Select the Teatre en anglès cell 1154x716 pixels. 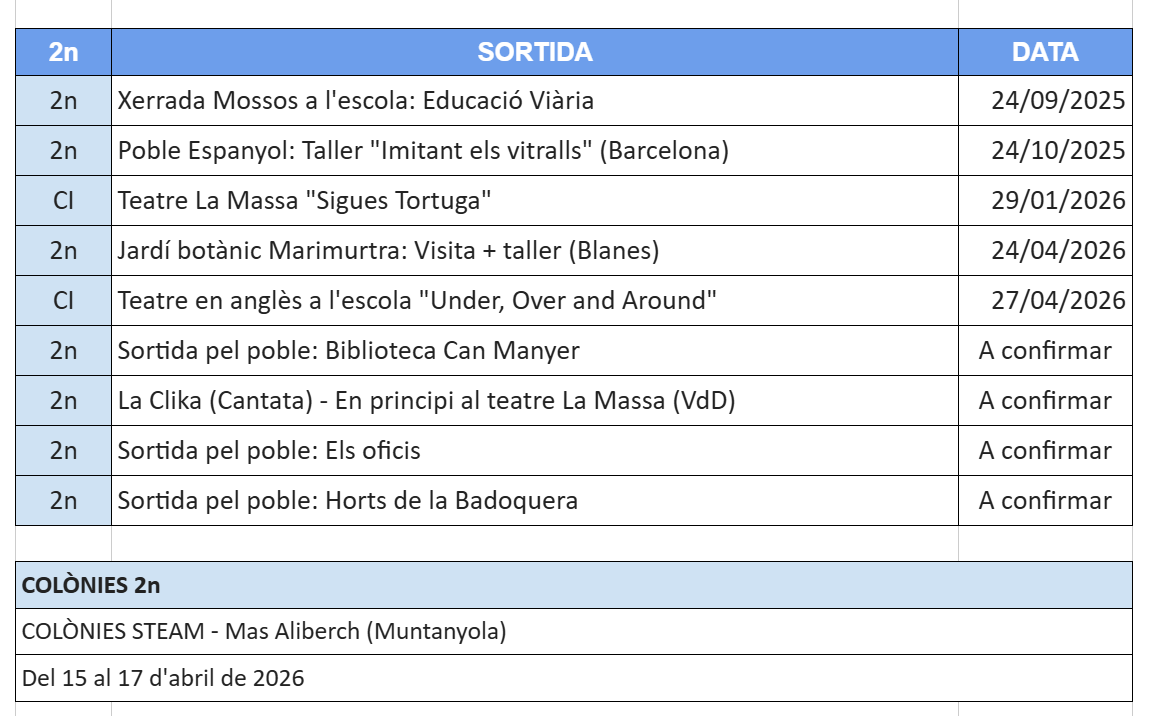coord(418,301)
